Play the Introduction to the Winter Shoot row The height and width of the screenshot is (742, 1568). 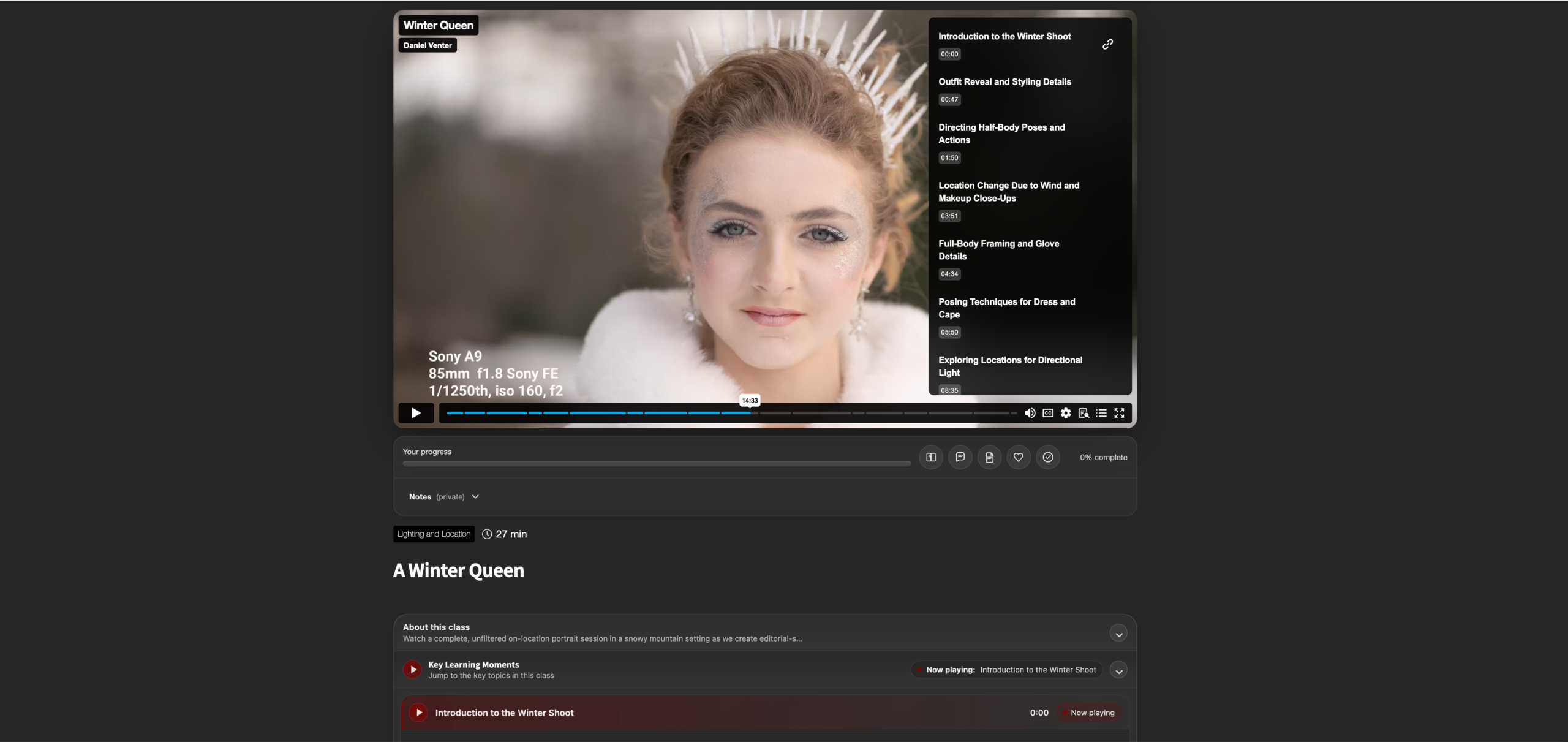(x=418, y=713)
